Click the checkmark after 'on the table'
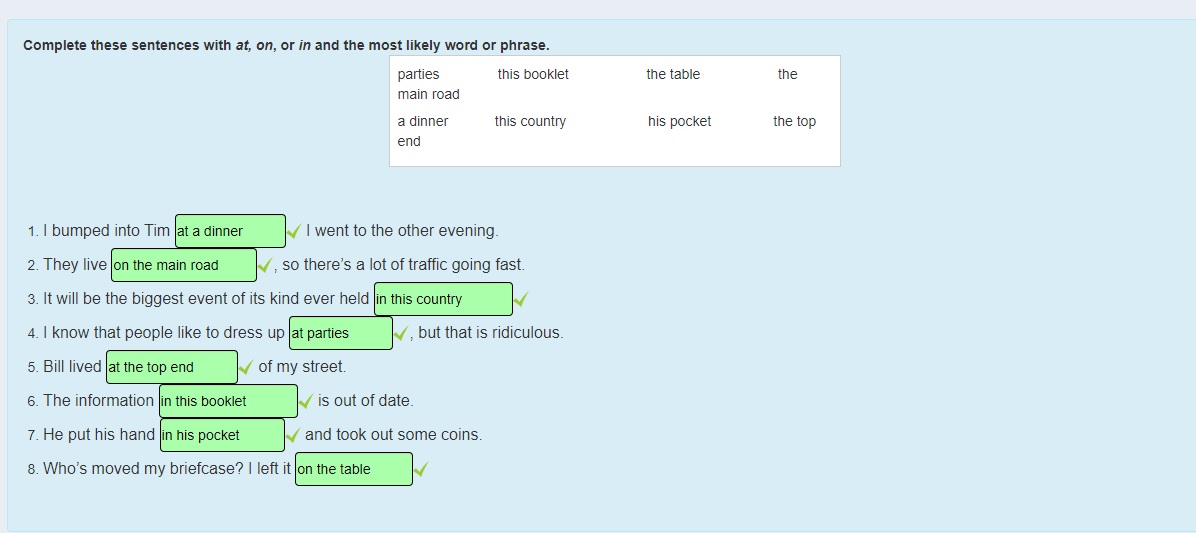The height and width of the screenshot is (533, 1196). tap(421, 469)
